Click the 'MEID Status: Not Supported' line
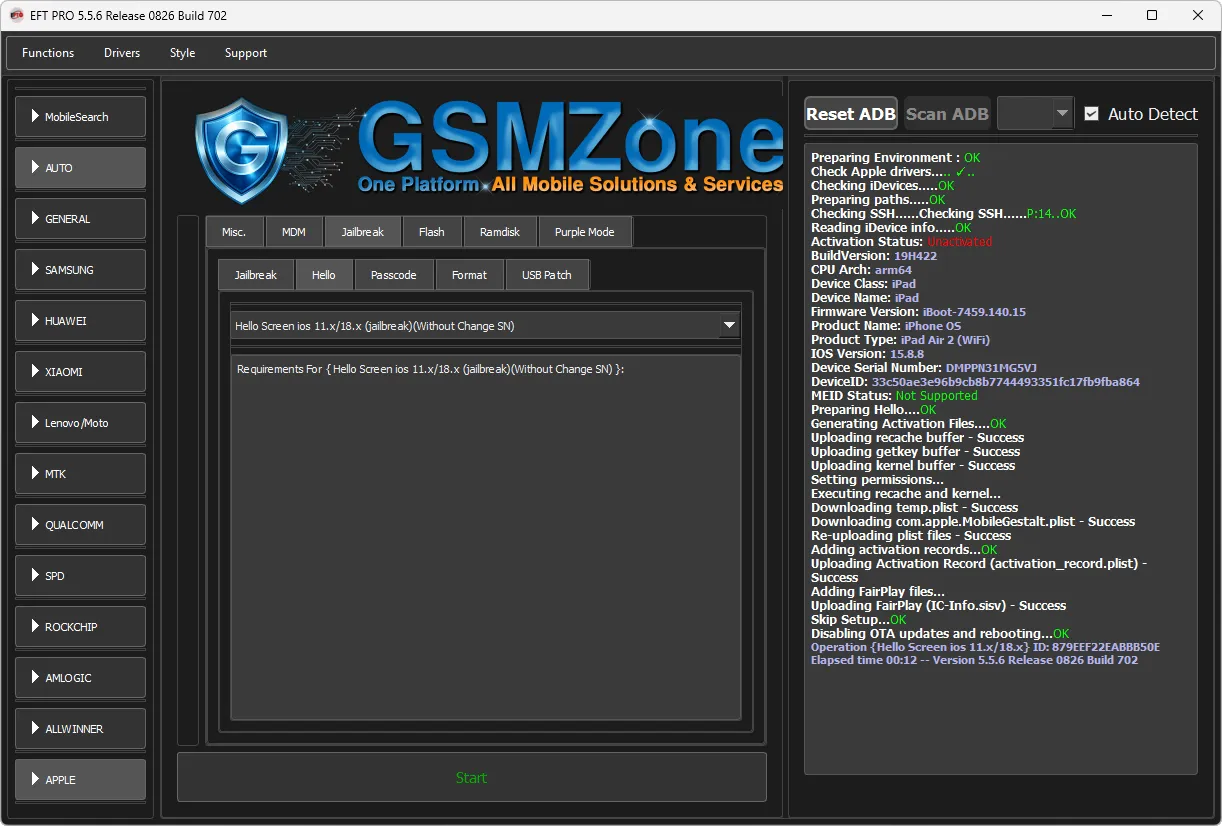 [x=894, y=396]
